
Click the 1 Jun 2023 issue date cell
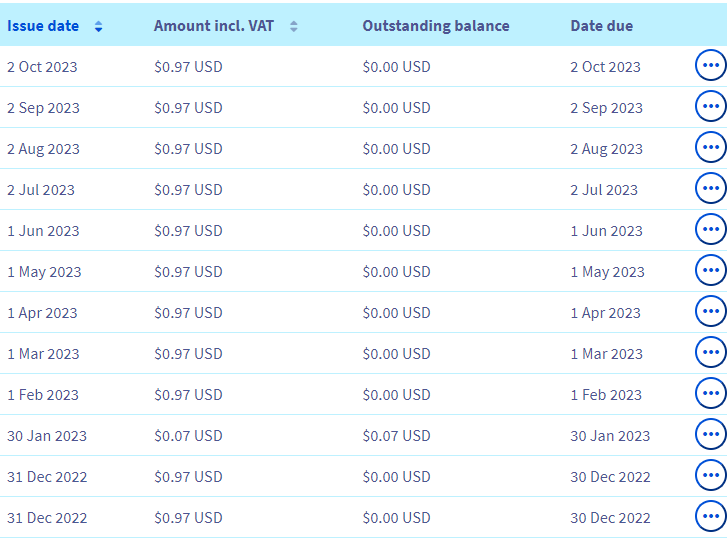pyautogui.click(x=42, y=231)
